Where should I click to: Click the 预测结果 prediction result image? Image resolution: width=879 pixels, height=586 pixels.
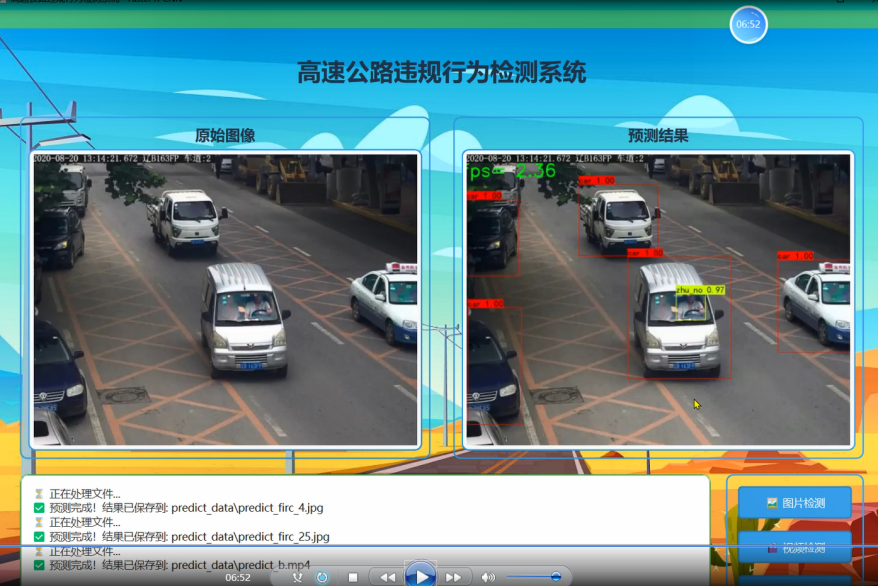pos(658,299)
